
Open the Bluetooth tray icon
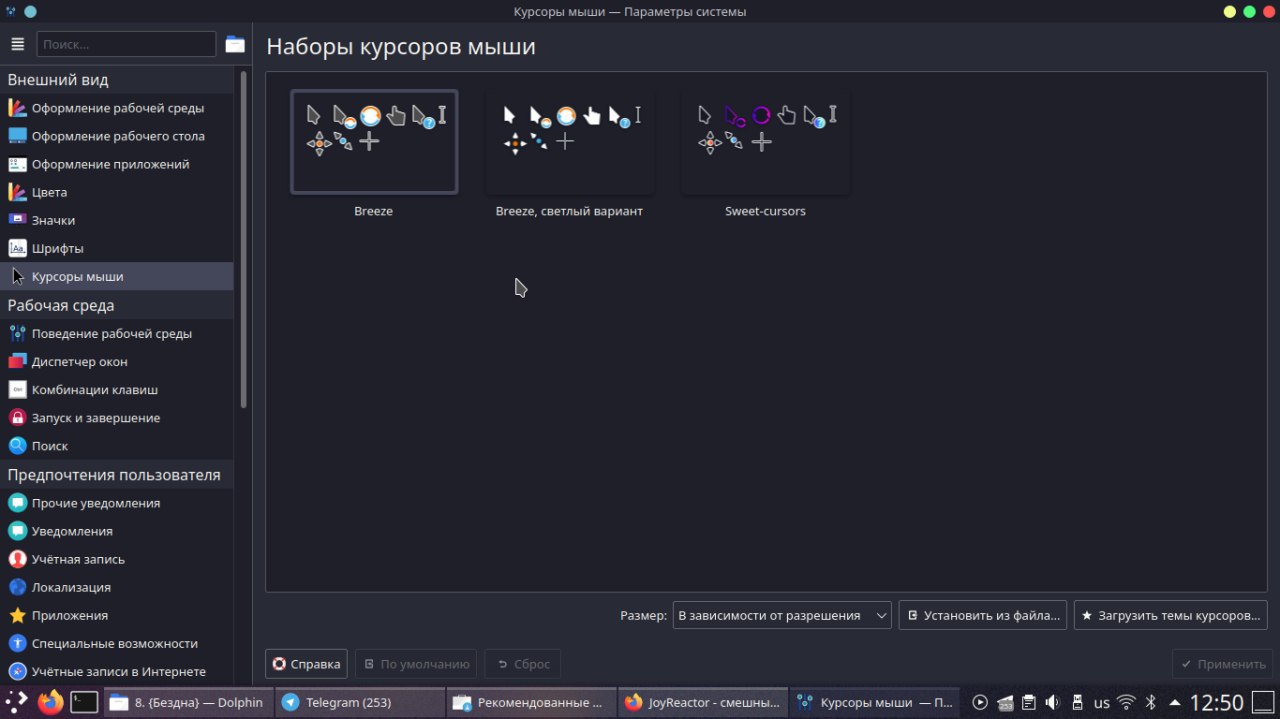1150,702
